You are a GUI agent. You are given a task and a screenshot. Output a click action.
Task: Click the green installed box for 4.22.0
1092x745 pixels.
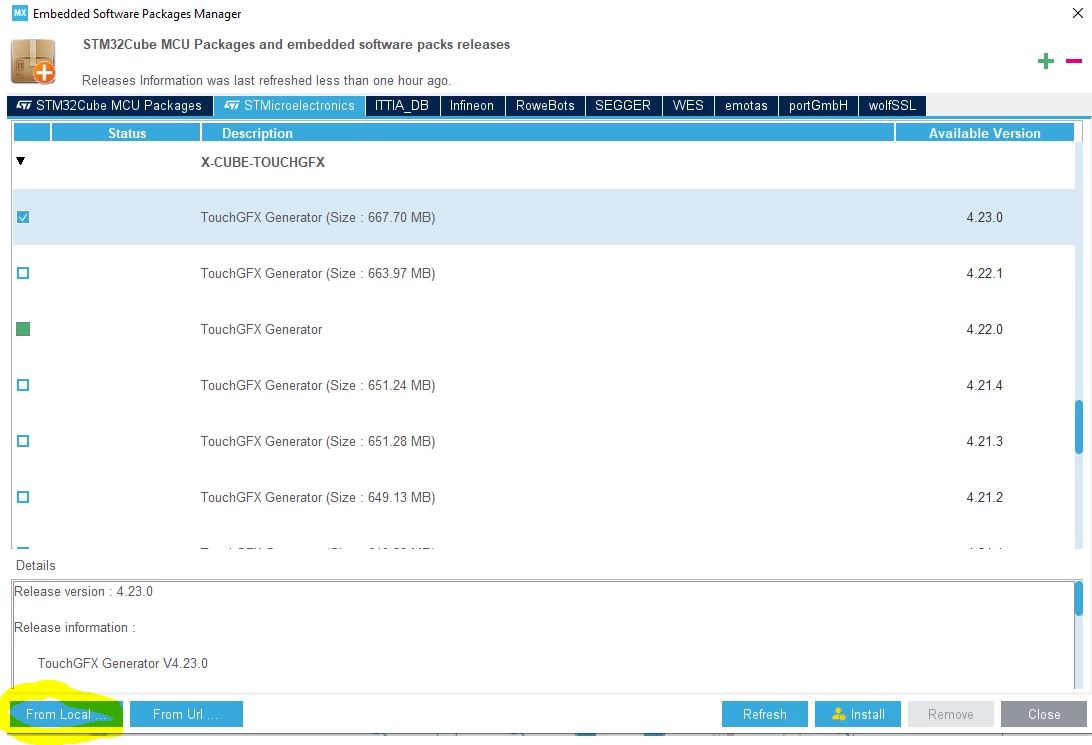pos(23,329)
